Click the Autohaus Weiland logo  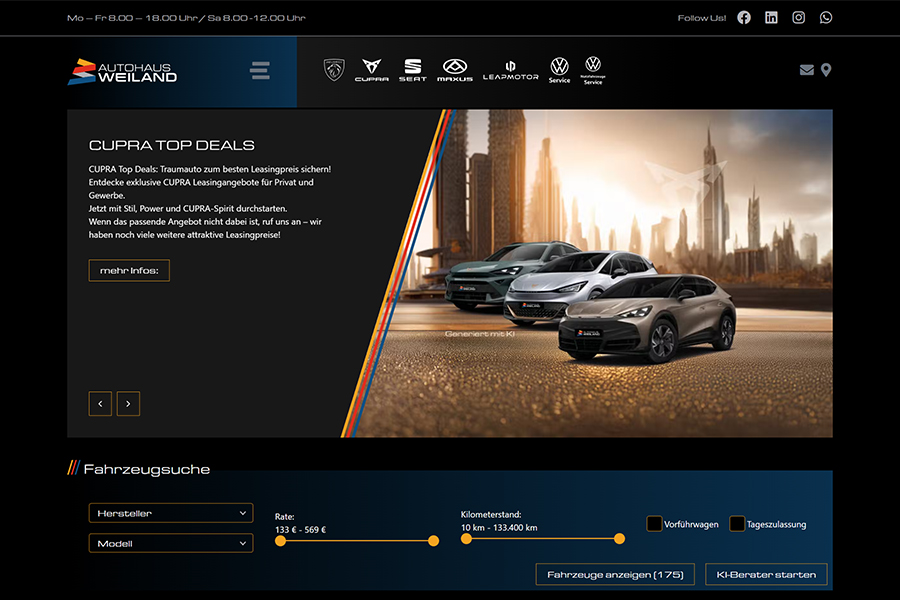122,70
